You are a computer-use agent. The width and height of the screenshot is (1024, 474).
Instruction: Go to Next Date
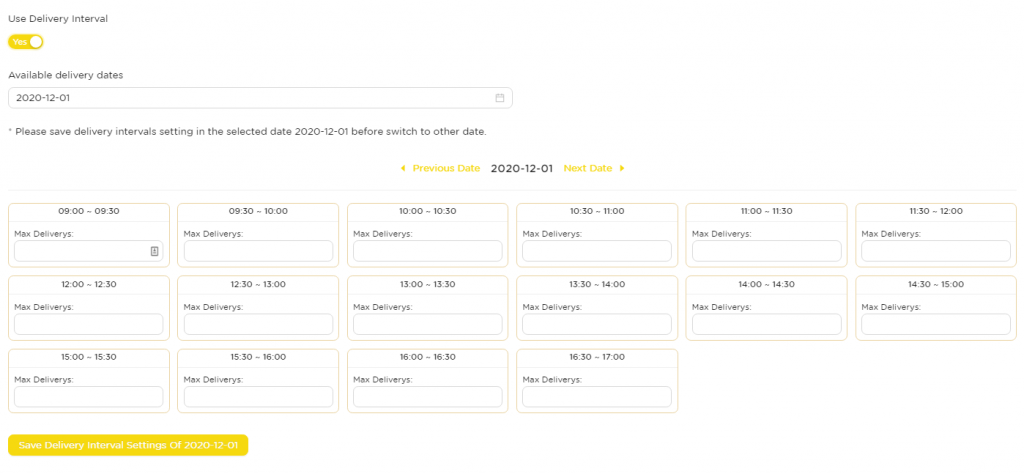pyautogui.click(x=588, y=168)
